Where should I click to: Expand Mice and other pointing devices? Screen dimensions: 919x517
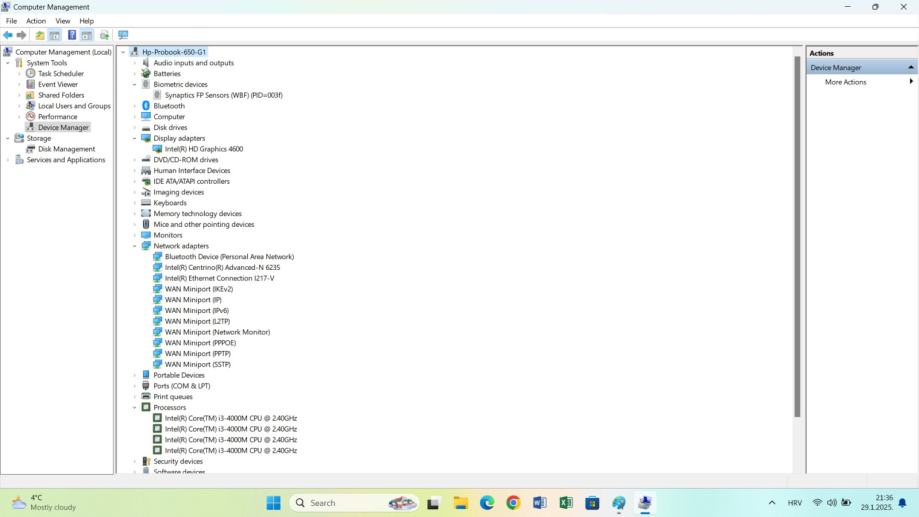coord(134,225)
